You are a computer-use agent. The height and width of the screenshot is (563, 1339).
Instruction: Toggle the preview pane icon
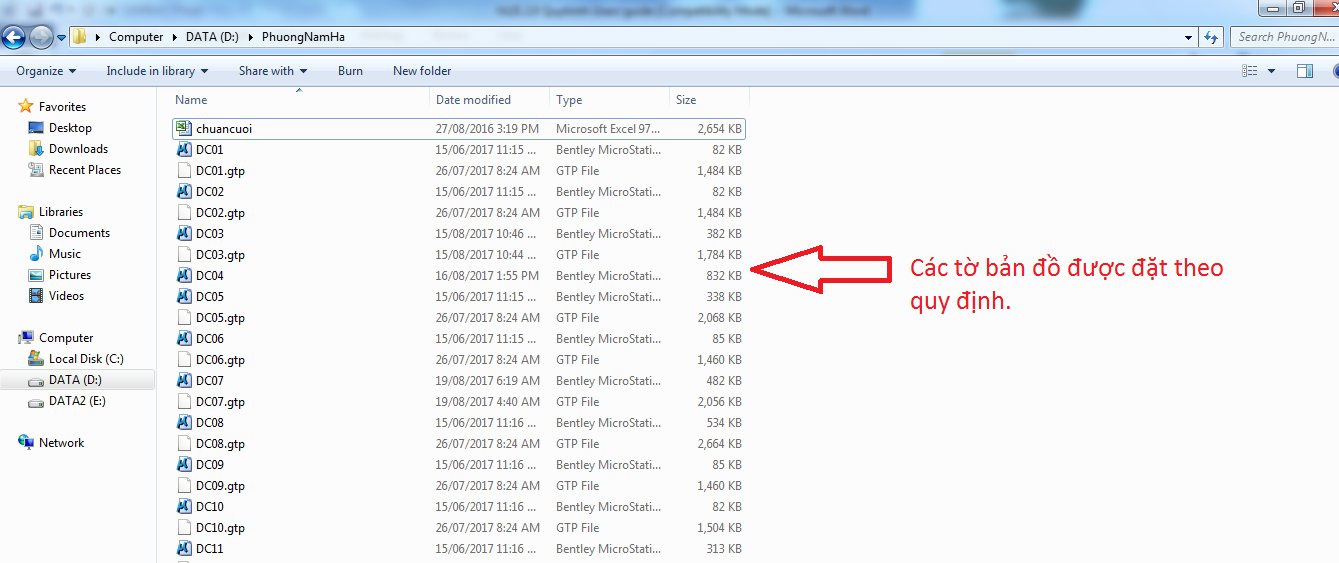[x=1304, y=71]
